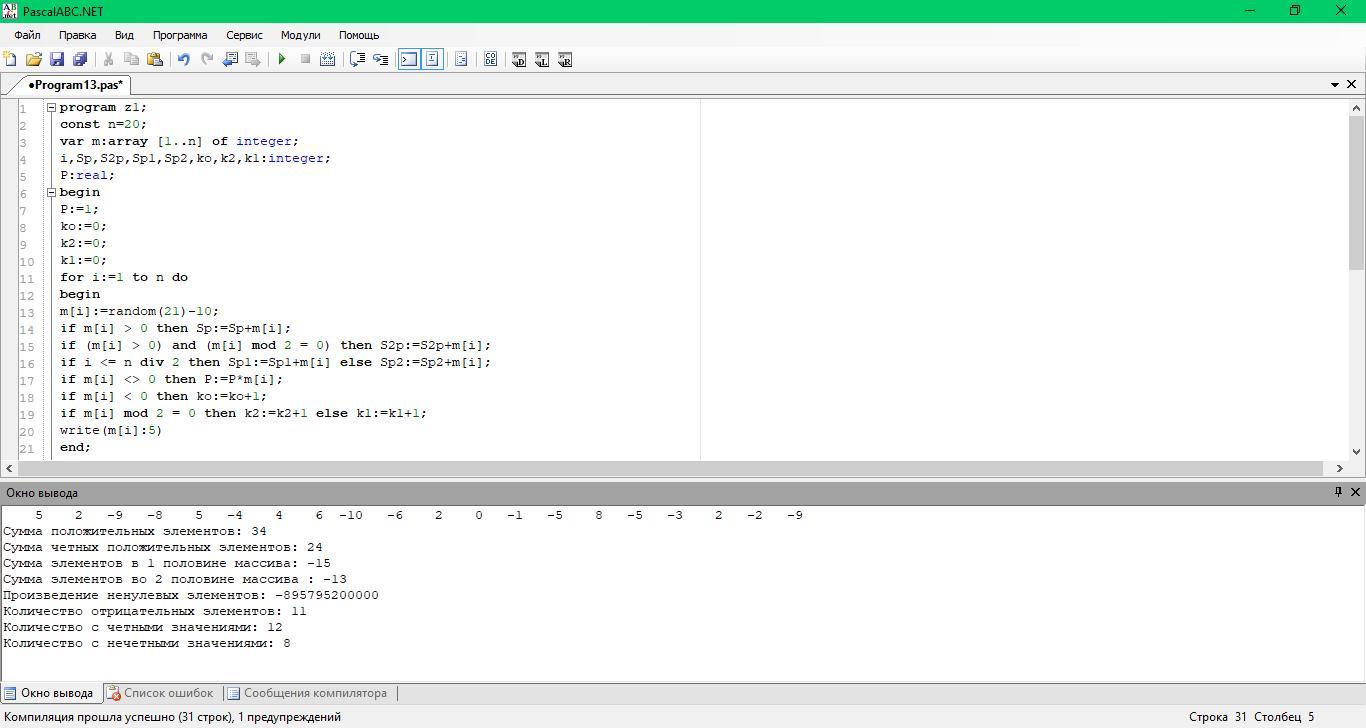1366x728 pixels.
Task: Stop program execution square icon
Action: (305, 60)
